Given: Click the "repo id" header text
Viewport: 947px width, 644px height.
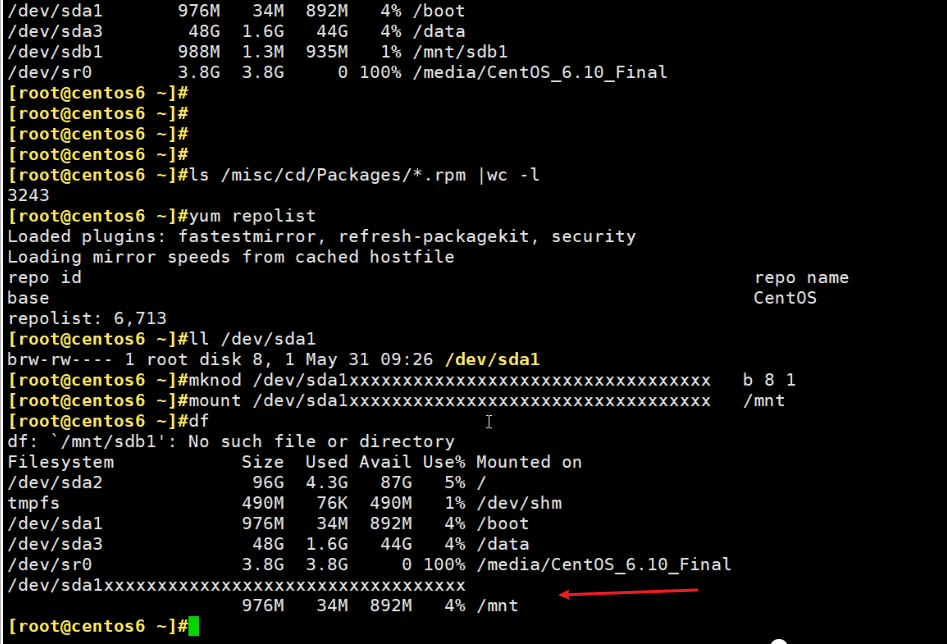Looking at the screenshot, I should point(44,277).
